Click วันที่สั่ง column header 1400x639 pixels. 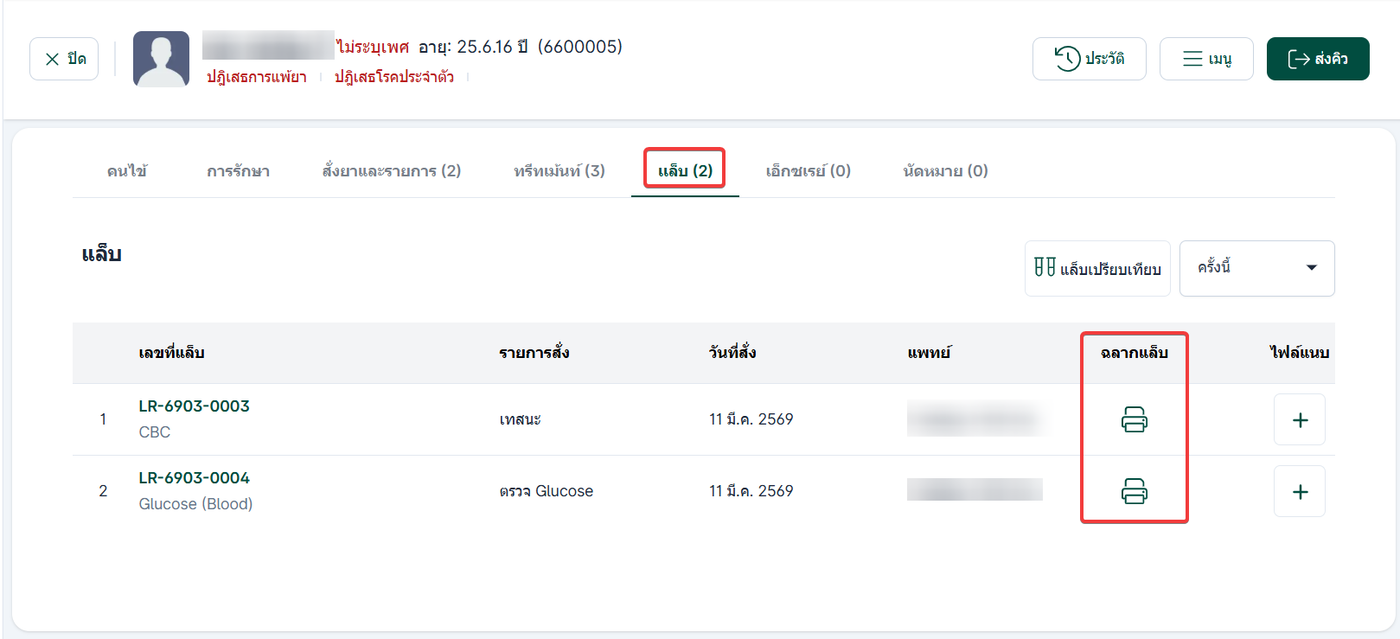point(732,353)
